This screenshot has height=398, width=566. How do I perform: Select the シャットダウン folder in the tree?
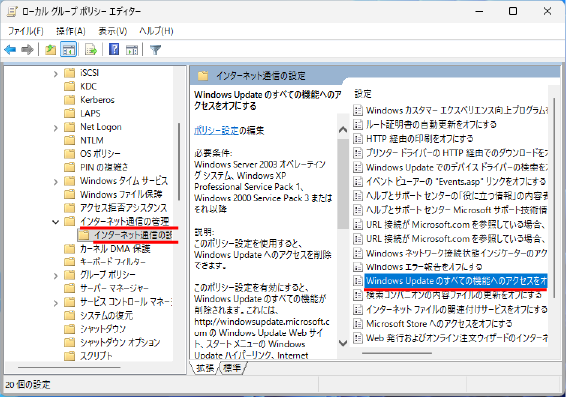[103, 329]
